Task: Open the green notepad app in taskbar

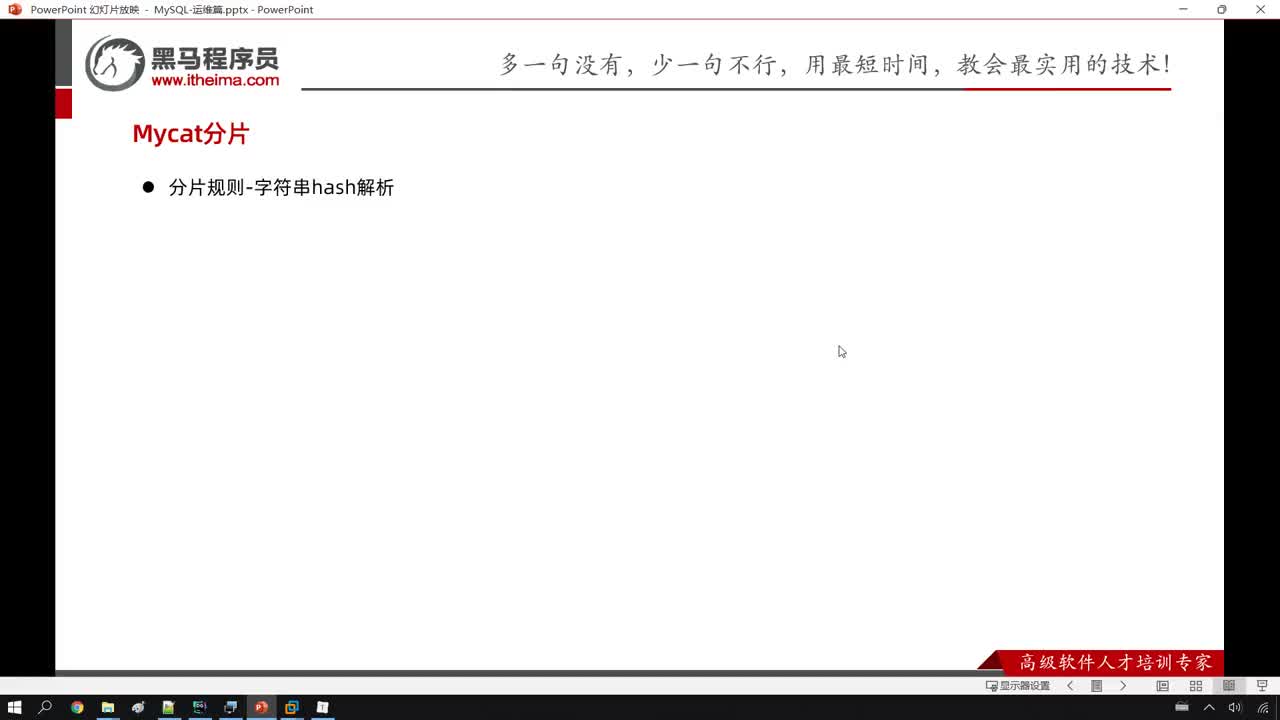Action: click(169, 707)
